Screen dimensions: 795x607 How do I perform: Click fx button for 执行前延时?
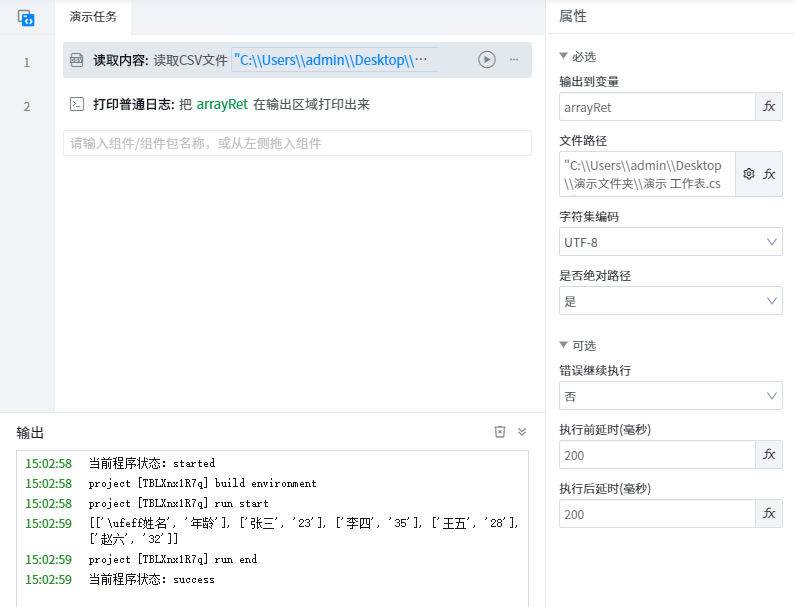pyautogui.click(x=769, y=454)
